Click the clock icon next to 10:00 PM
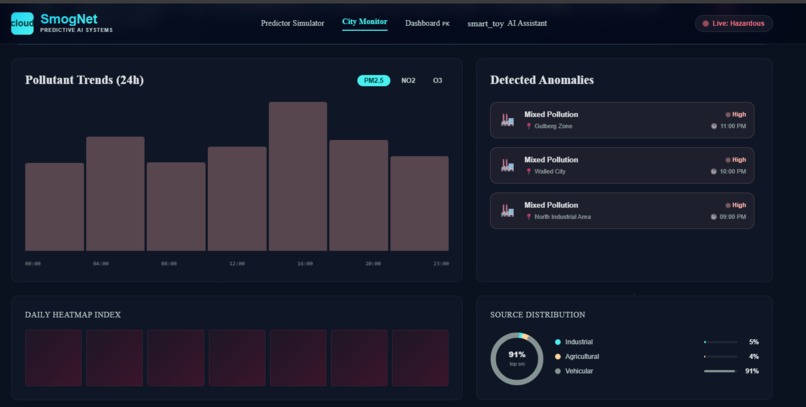The image size is (806, 407). 713,172
